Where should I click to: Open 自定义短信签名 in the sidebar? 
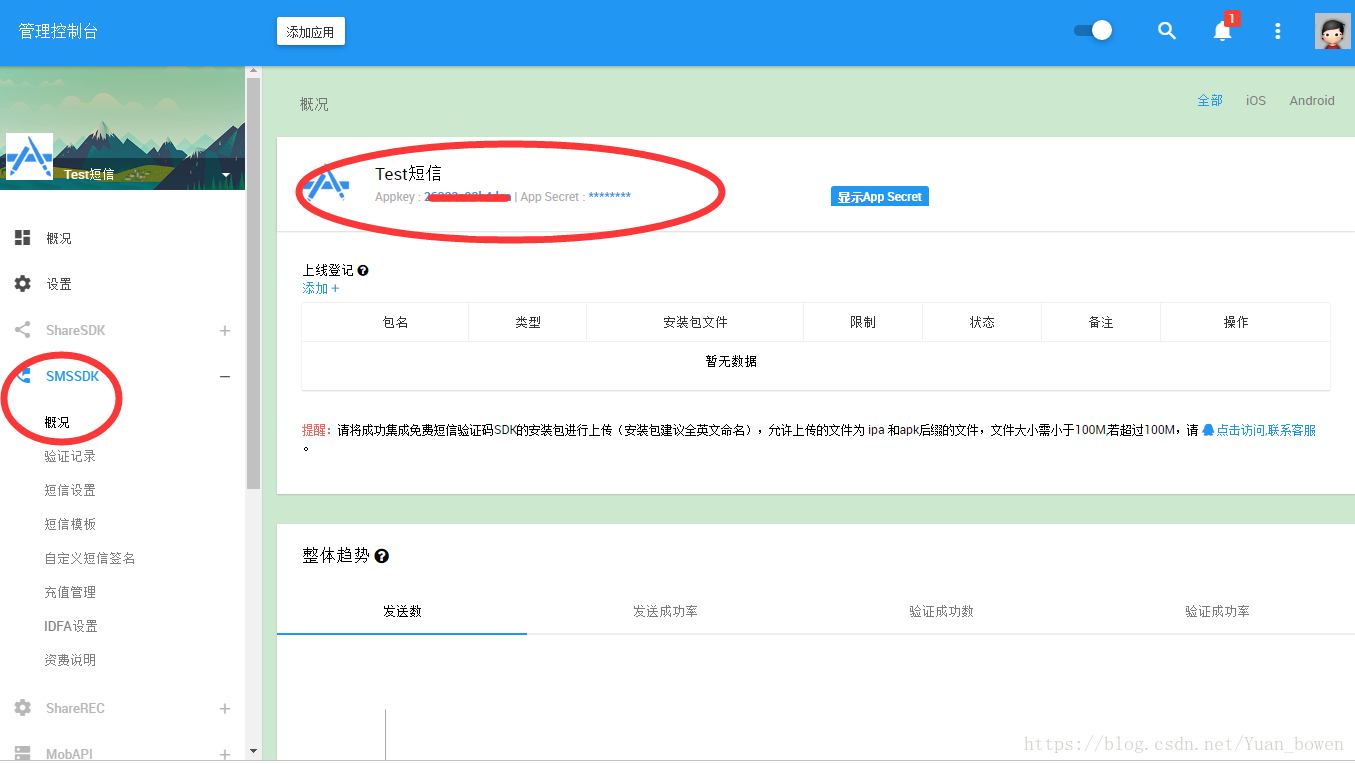pyautogui.click(x=90, y=558)
